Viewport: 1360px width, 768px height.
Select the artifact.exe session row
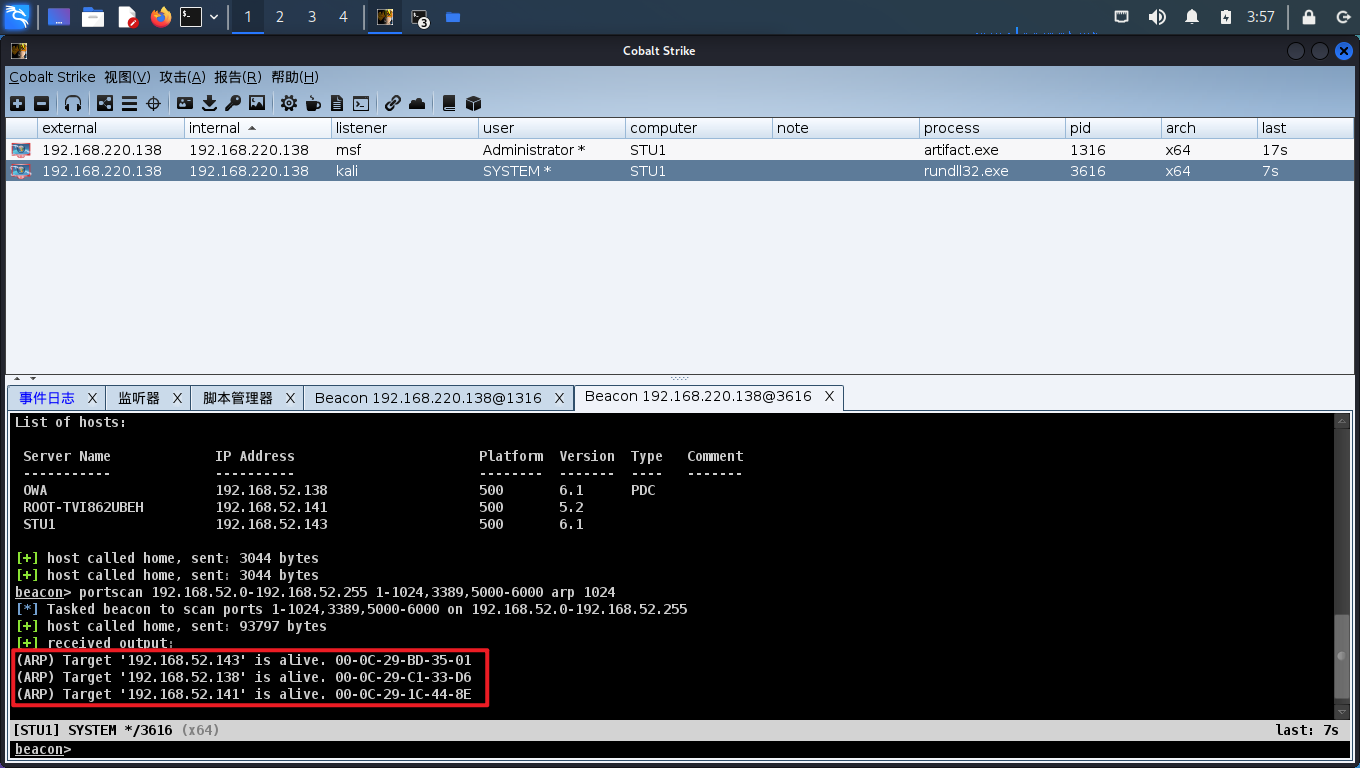[680, 150]
